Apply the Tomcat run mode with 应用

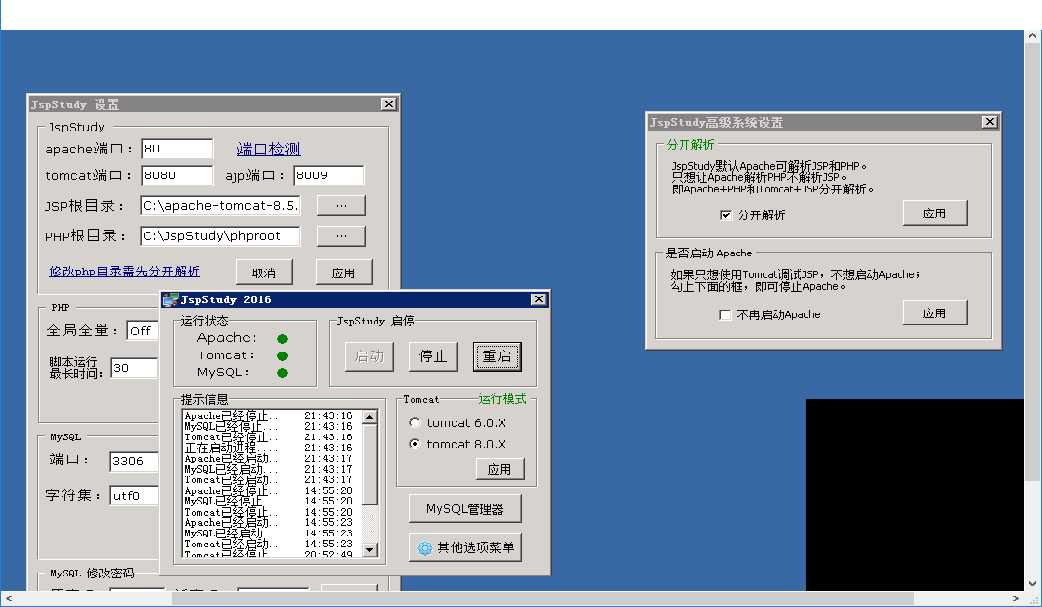(x=500, y=469)
